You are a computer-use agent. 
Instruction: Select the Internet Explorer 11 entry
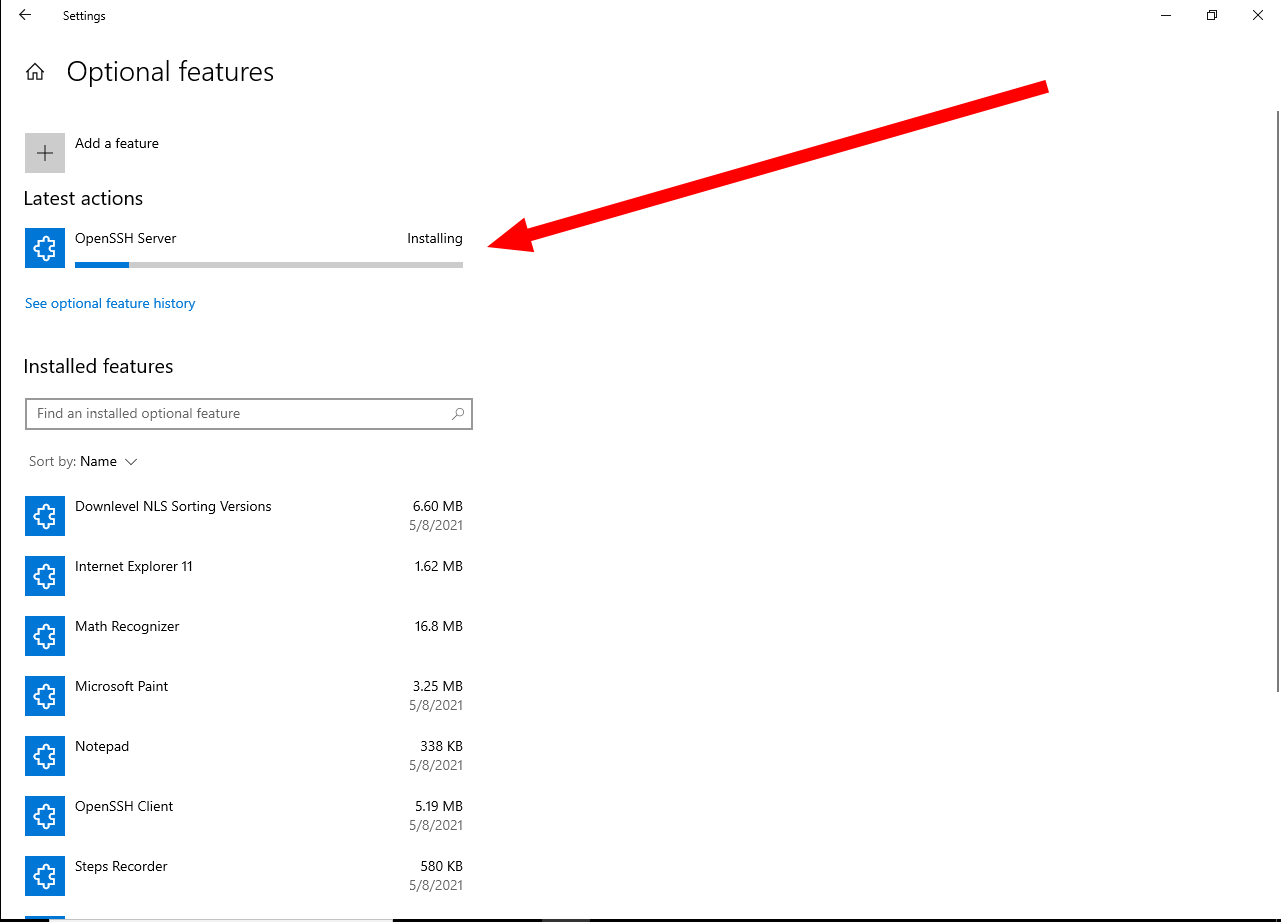[x=244, y=576]
